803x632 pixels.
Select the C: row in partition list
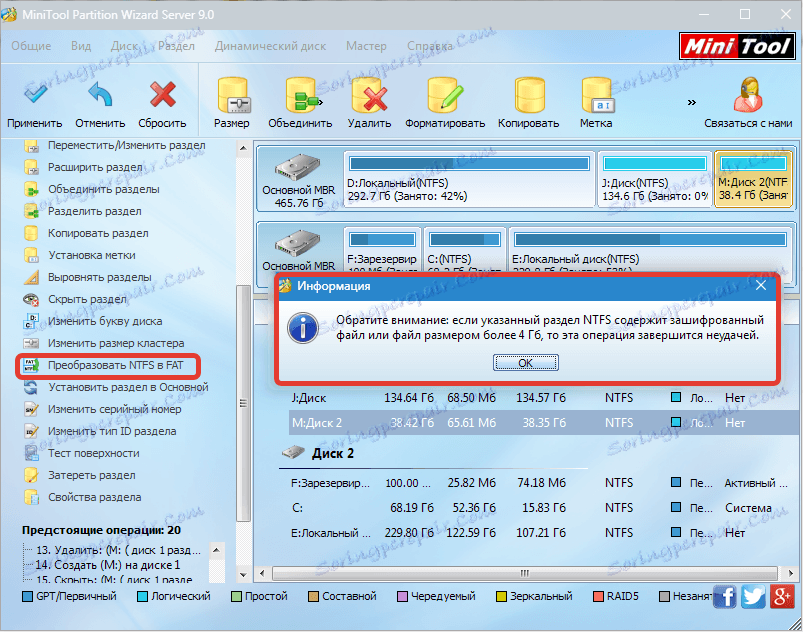(x=544, y=508)
